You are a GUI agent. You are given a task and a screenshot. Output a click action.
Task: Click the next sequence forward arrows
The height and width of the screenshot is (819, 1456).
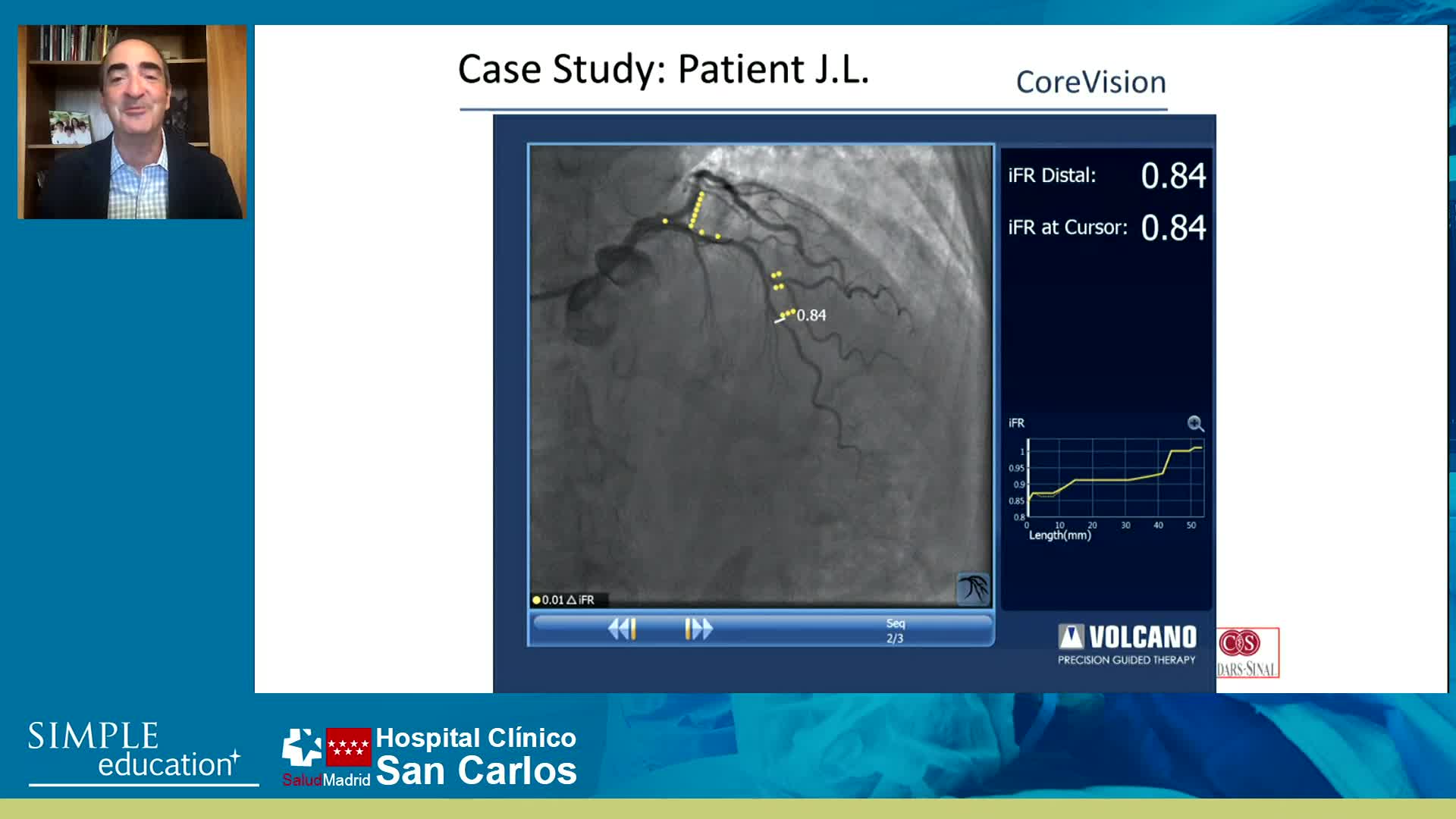pos(698,629)
